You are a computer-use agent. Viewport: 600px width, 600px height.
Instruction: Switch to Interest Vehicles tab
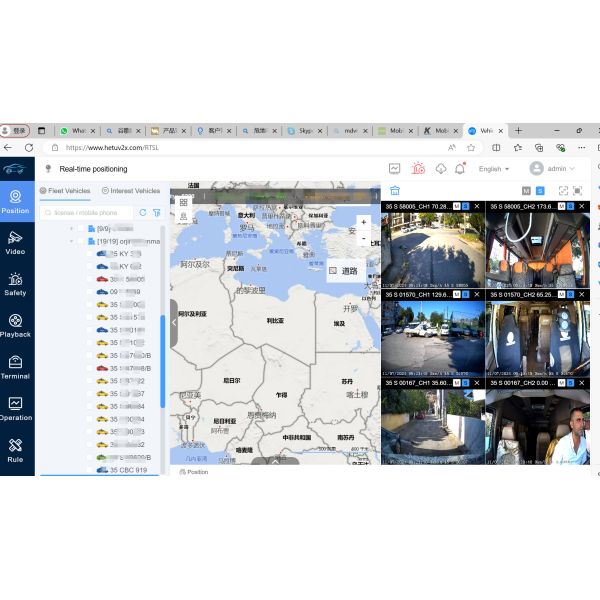point(131,191)
